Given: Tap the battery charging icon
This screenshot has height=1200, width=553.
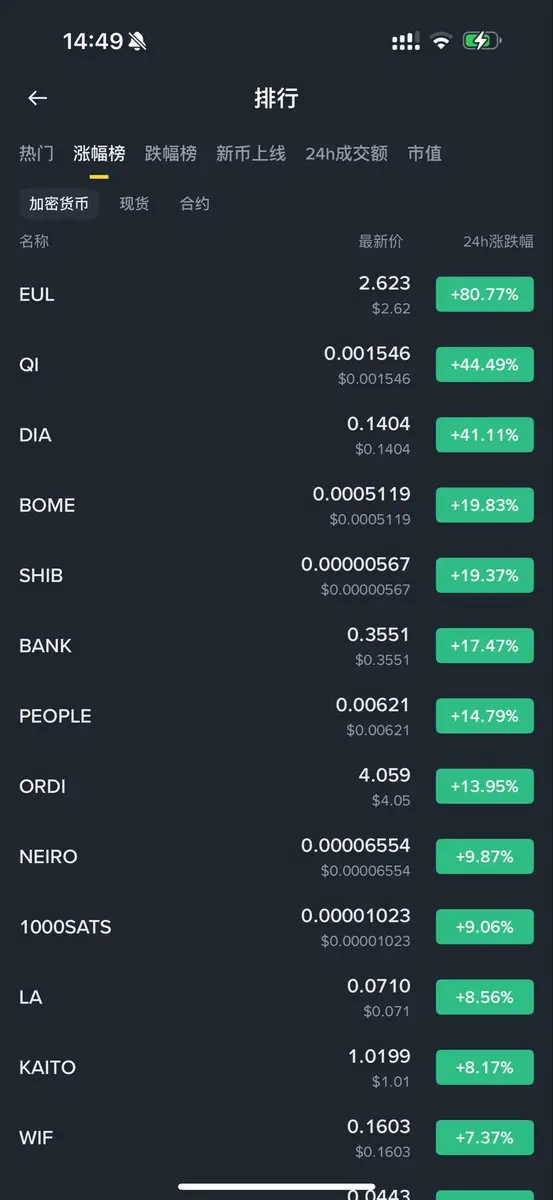Looking at the screenshot, I should coord(482,41).
